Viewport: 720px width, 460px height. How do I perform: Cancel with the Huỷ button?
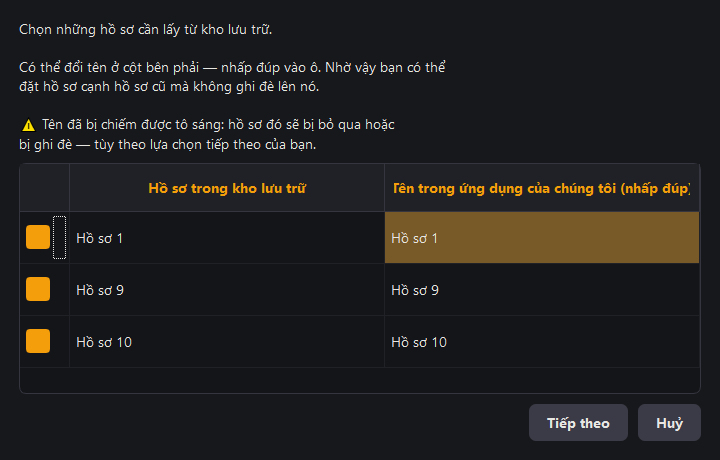669,422
